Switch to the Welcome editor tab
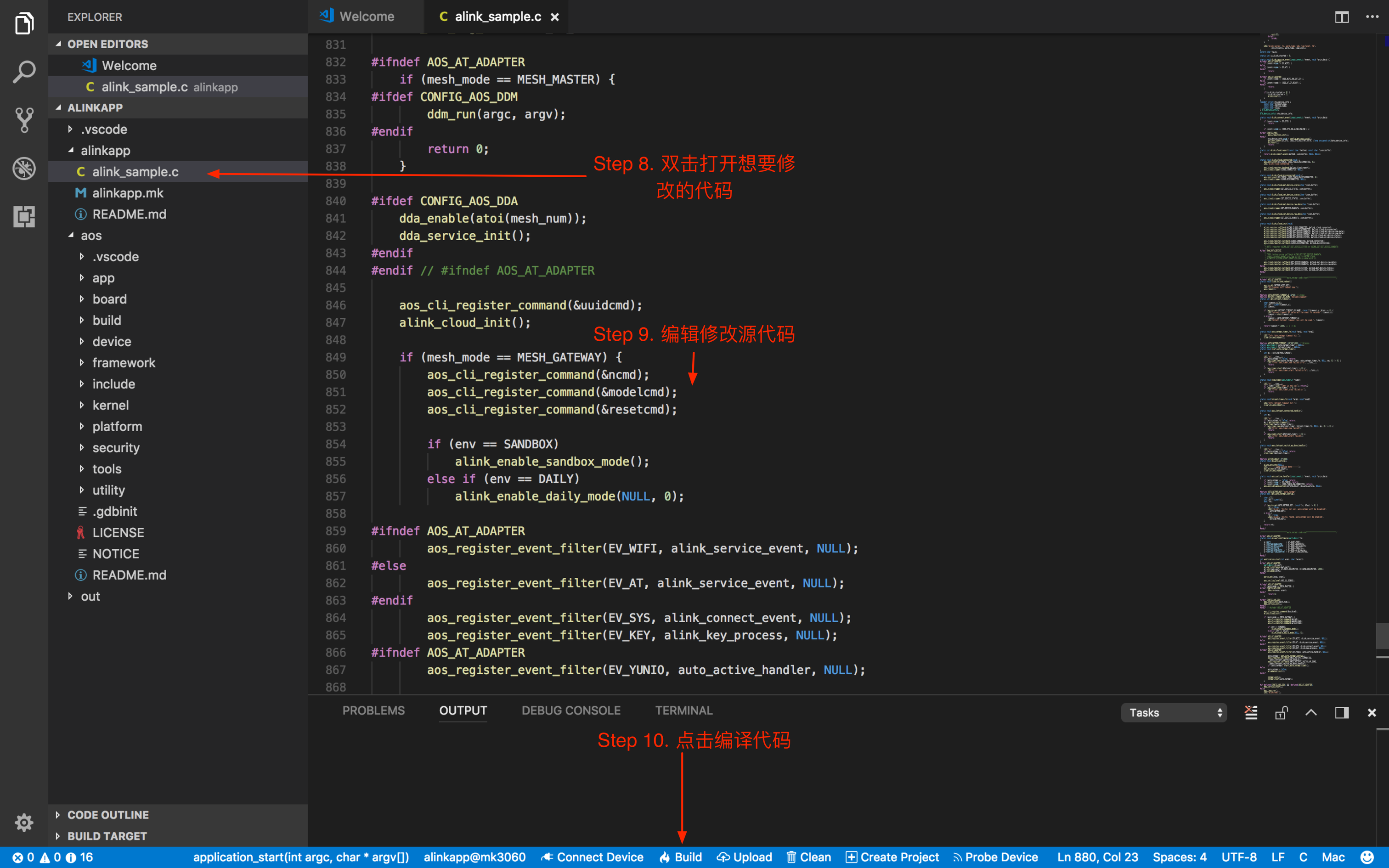This screenshot has width=1389, height=868. tap(366, 17)
